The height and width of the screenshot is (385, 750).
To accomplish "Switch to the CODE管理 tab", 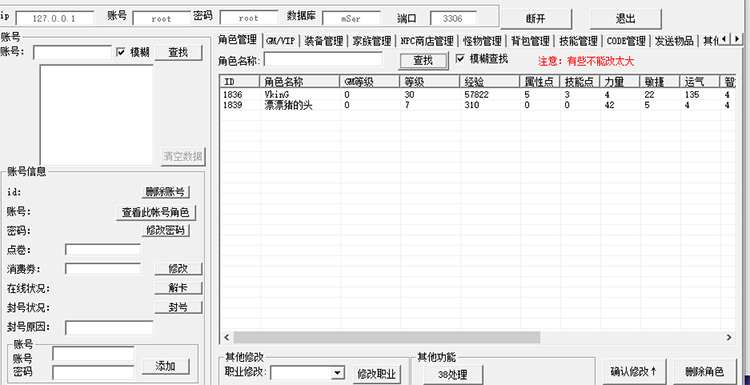I will pyautogui.click(x=626, y=41).
